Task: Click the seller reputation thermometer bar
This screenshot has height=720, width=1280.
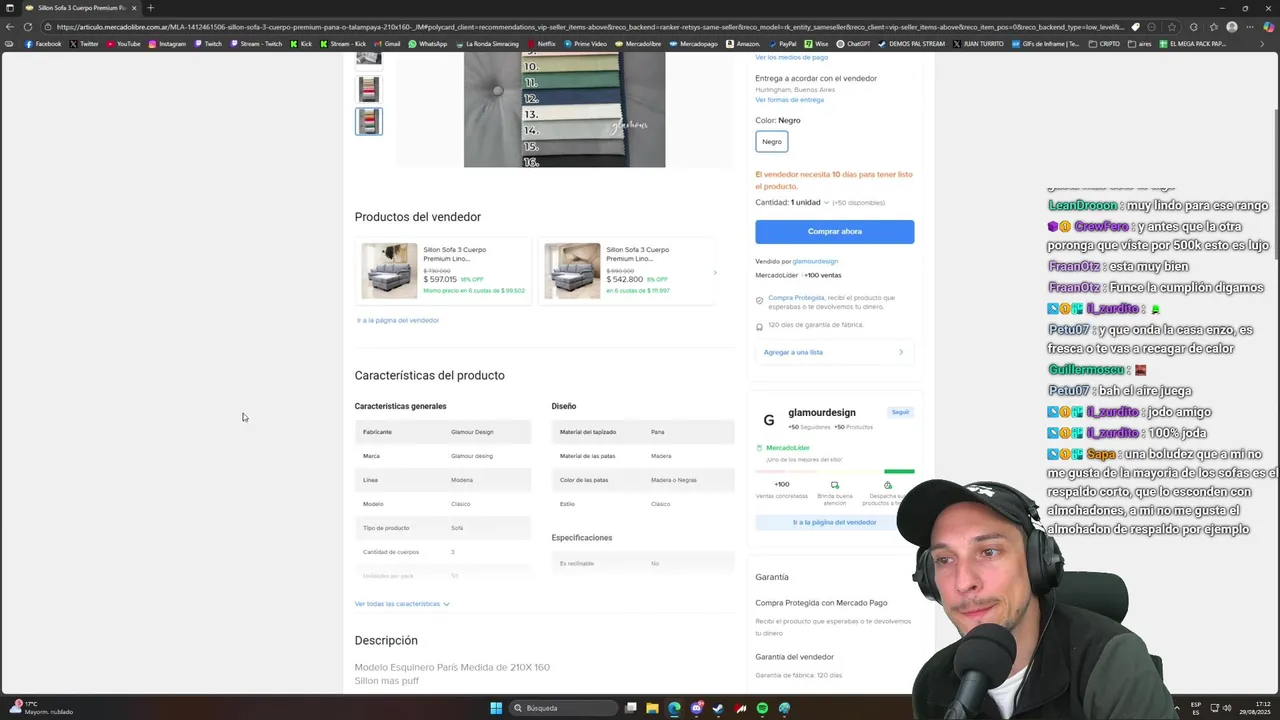Action: [x=835, y=471]
